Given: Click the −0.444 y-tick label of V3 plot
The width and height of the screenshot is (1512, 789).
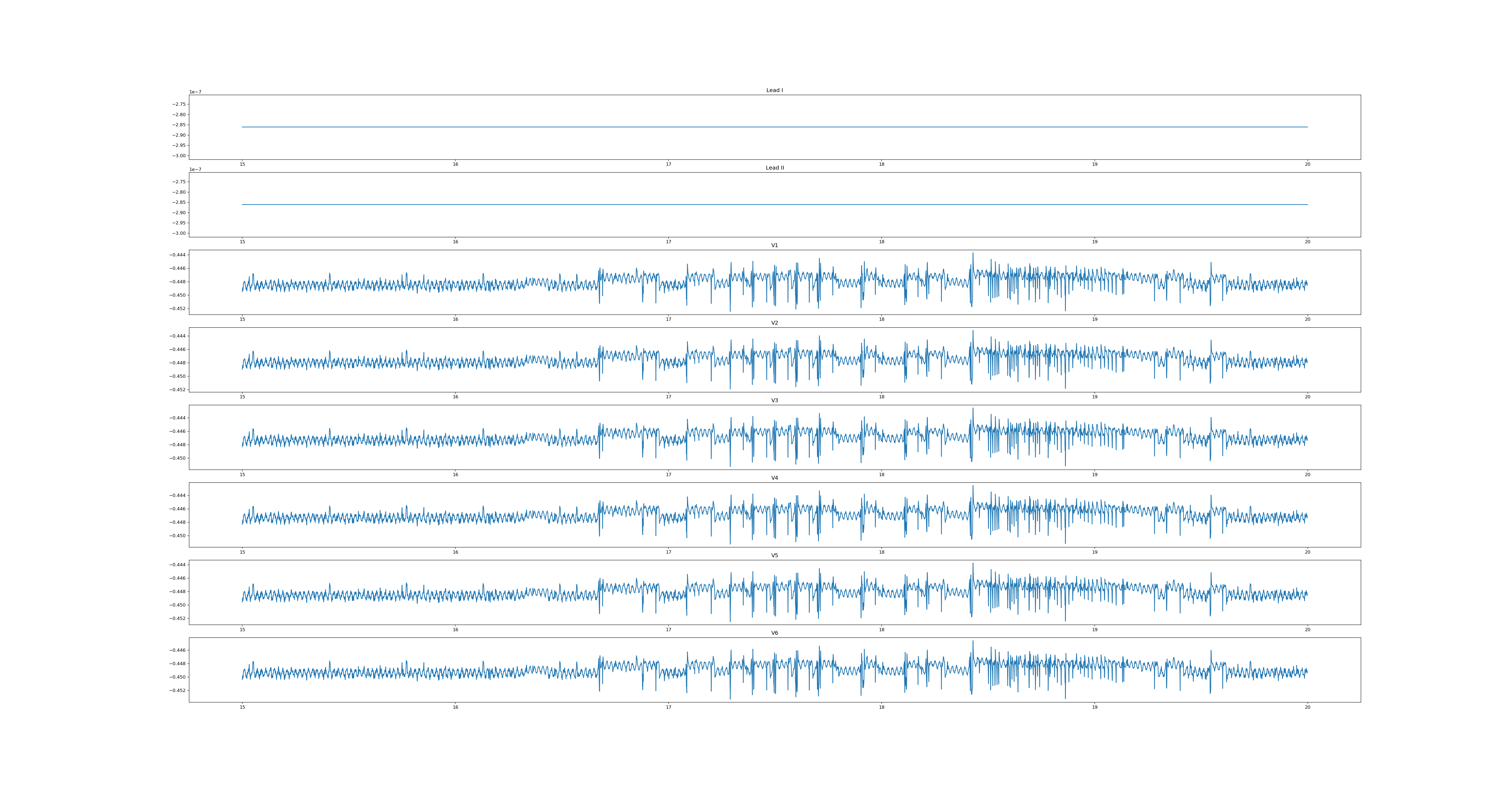Looking at the screenshot, I should pos(177,418).
